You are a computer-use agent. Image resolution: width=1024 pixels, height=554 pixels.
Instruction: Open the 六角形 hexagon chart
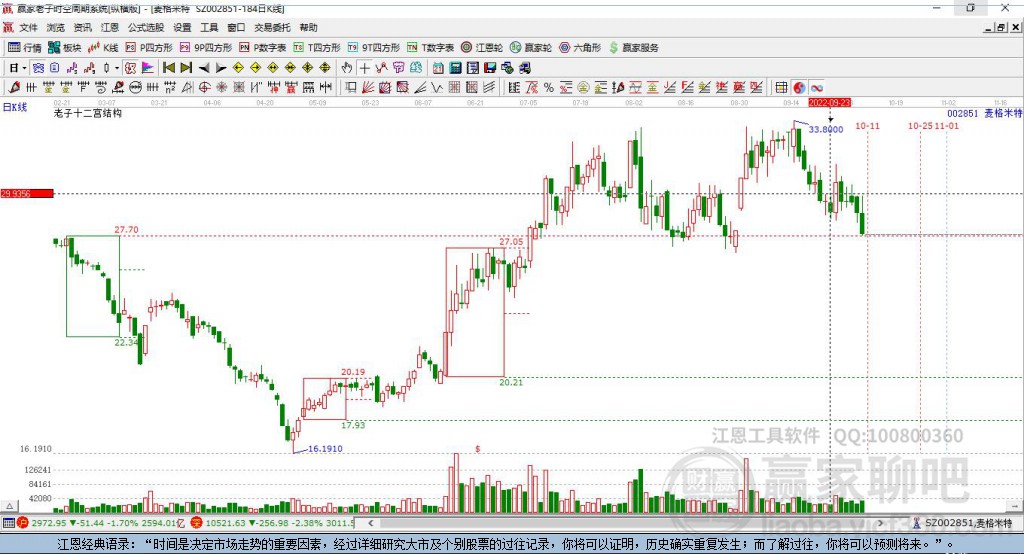[580, 48]
